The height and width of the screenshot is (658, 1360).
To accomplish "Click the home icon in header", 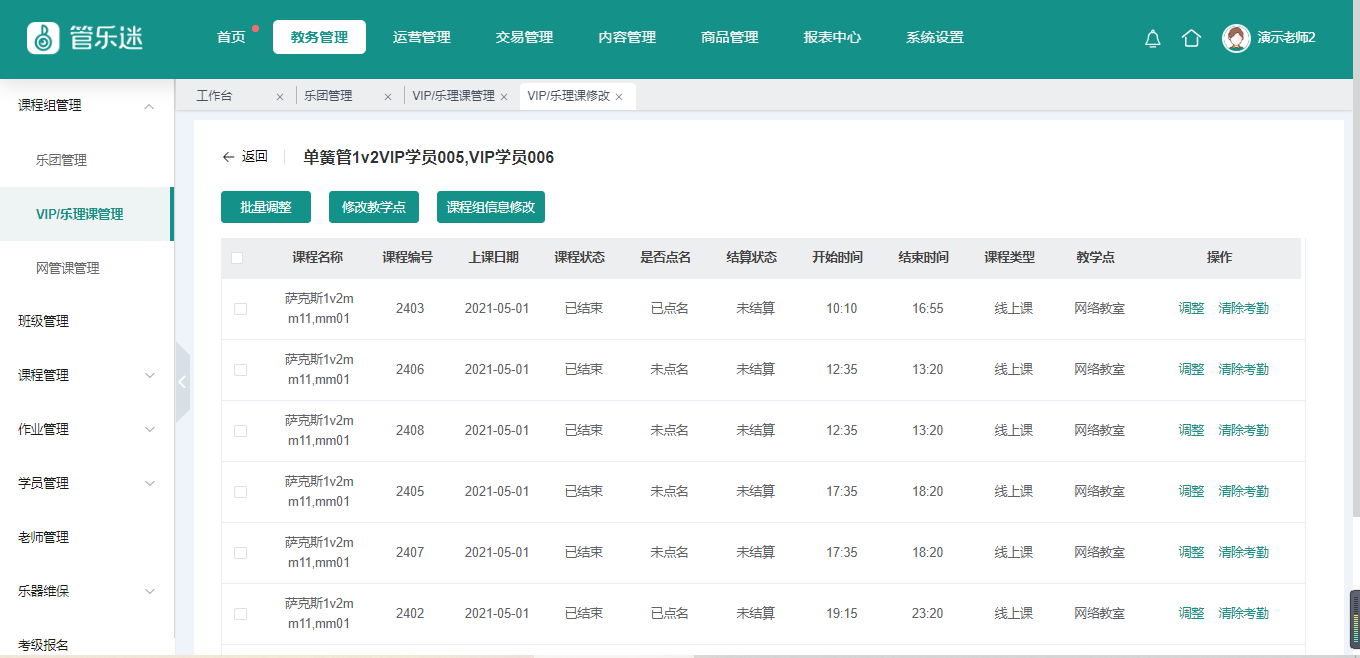I will pyautogui.click(x=1191, y=38).
